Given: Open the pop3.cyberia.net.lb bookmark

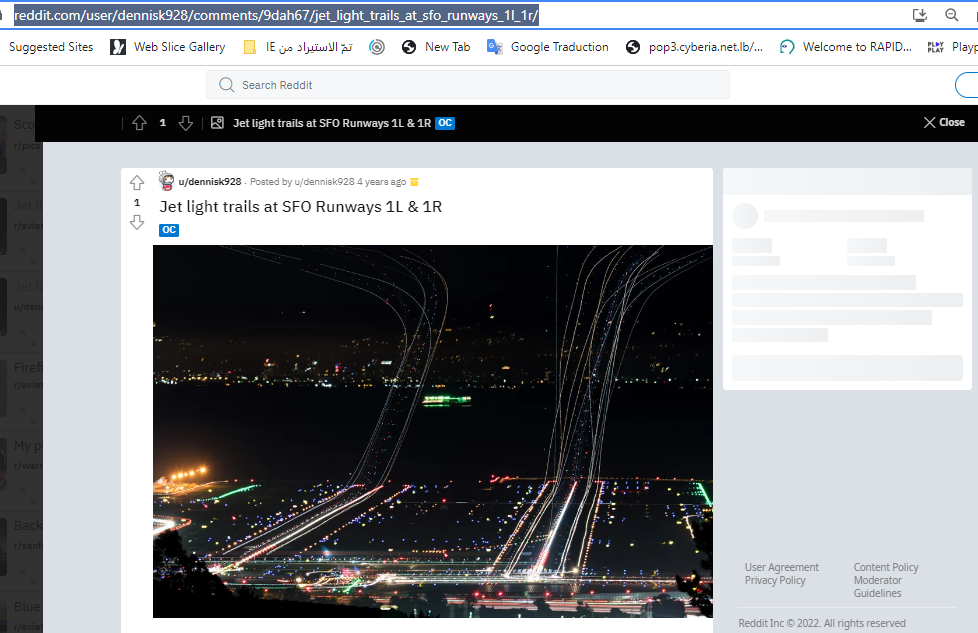Looking at the screenshot, I should click(694, 47).
